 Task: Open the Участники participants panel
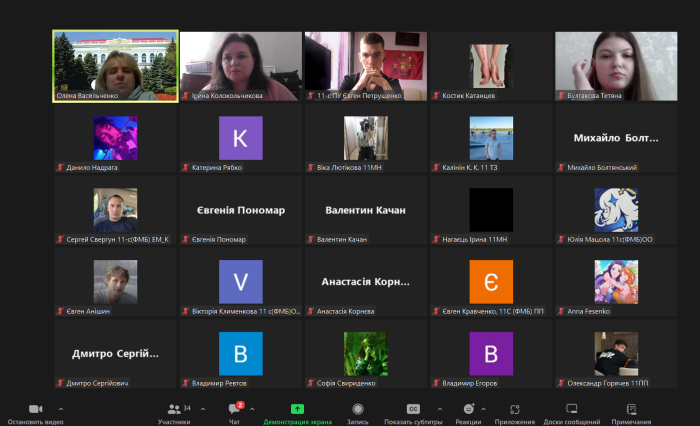tap(175, 409)
